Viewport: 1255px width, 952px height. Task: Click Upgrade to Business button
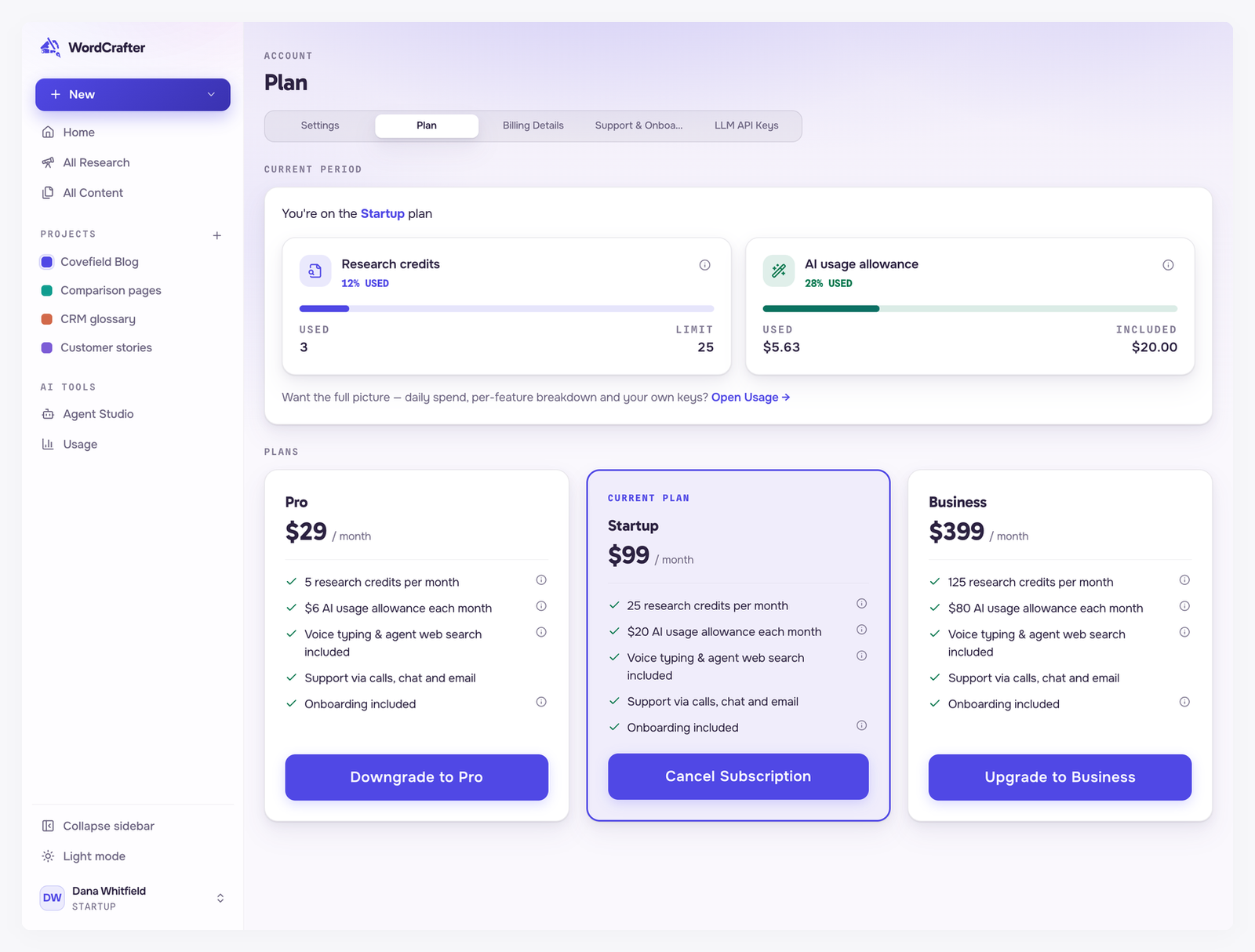[1060, 777]
